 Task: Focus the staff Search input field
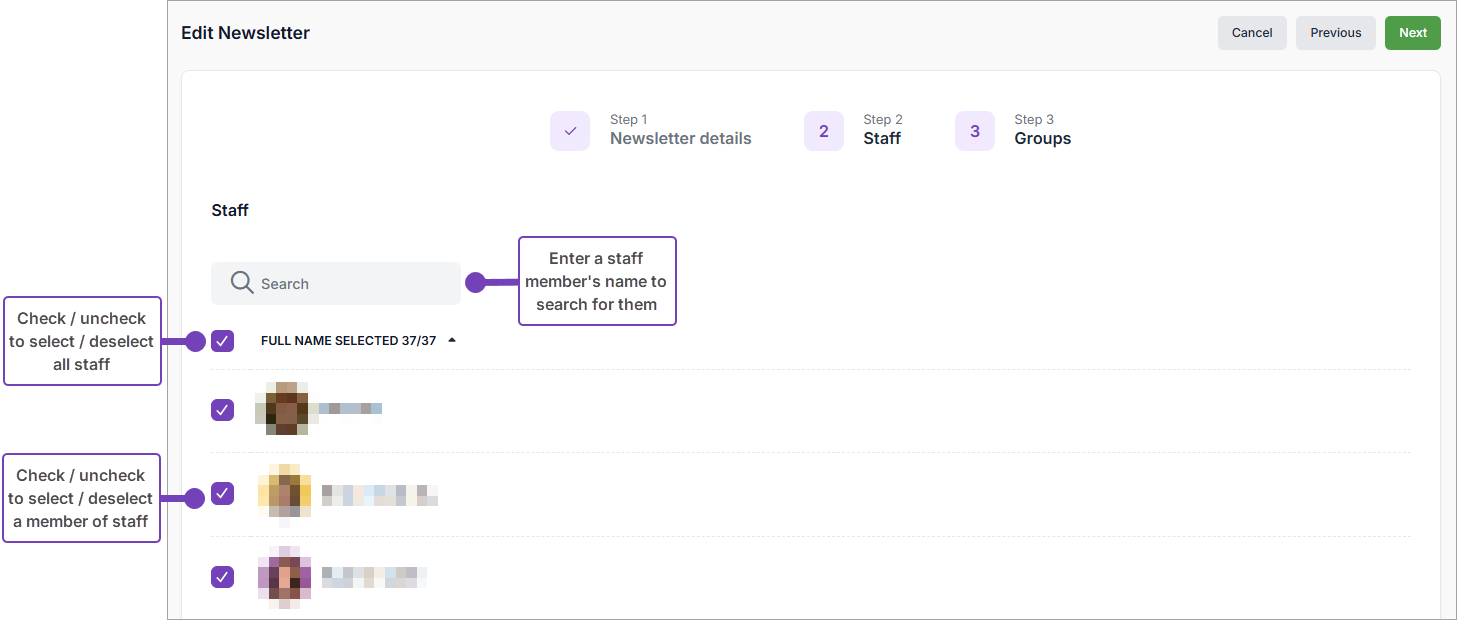point(350,284)
